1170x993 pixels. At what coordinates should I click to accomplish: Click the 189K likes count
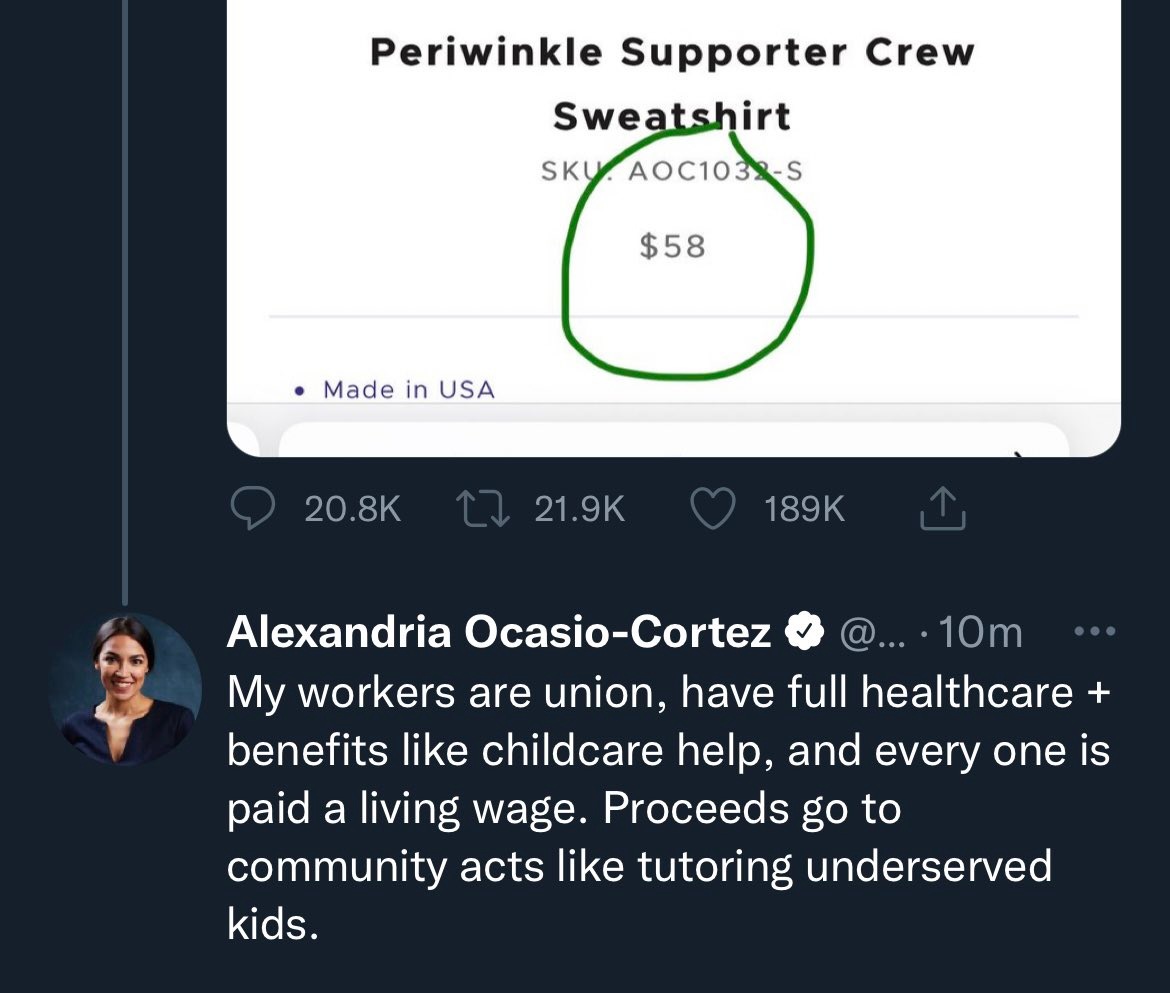point(804,510)
